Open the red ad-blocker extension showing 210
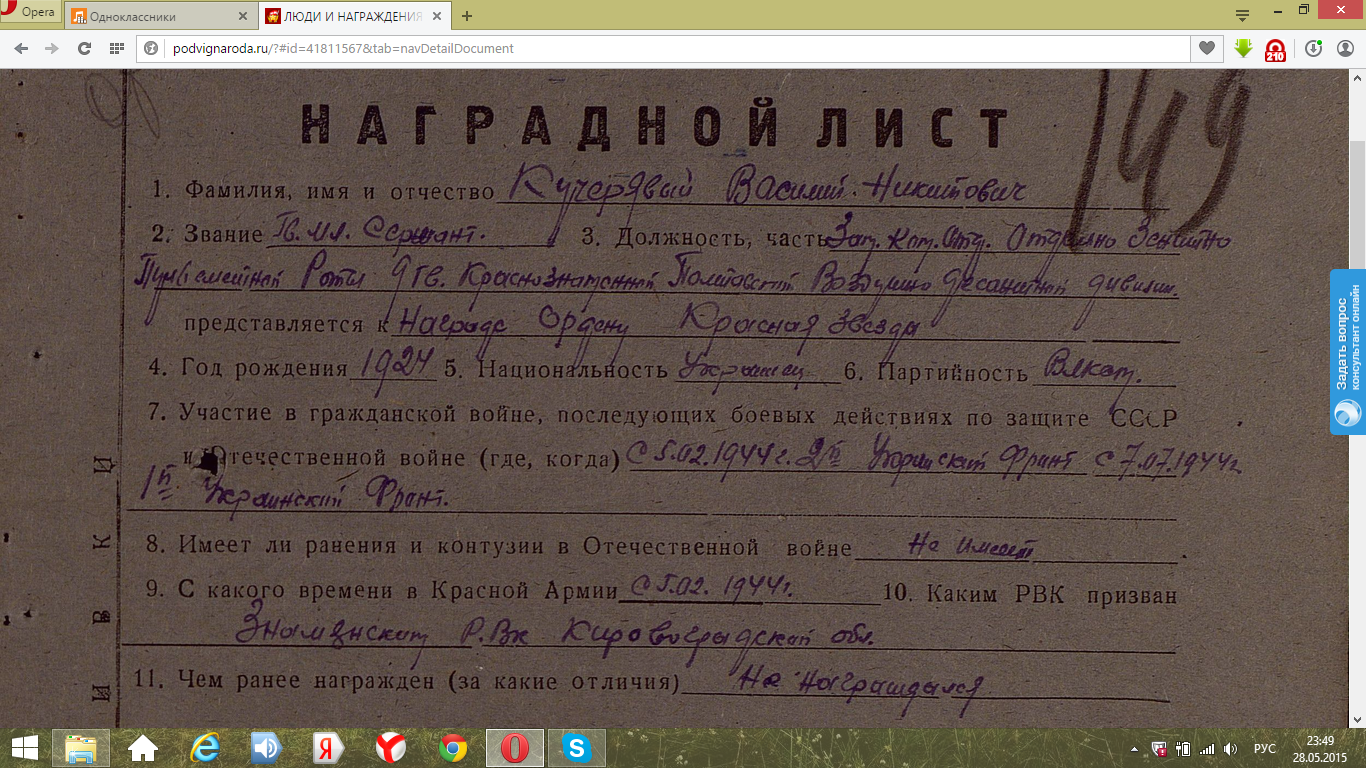The width and height of the screenshot is (1366, 768). [1275, 49]
